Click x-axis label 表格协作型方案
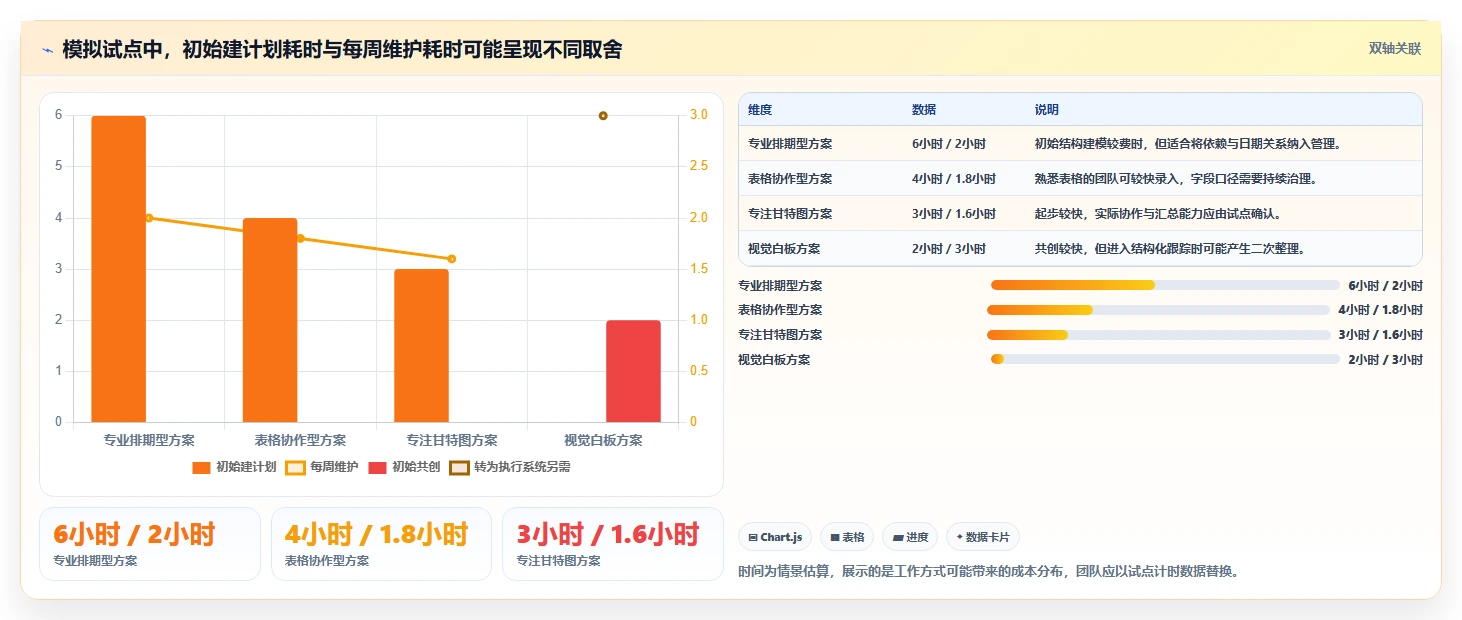The height and width of the screenshot is (620, 1462). pyautogui.click(x=300, y=440)
